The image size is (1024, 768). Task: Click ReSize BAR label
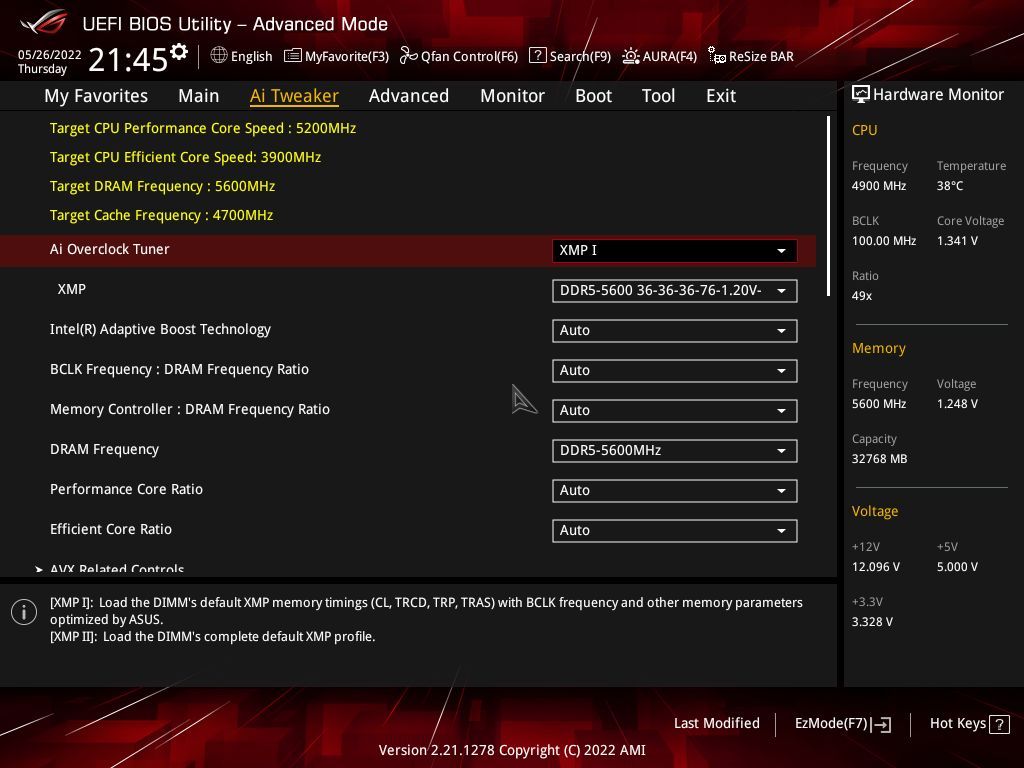coord(761,57)
